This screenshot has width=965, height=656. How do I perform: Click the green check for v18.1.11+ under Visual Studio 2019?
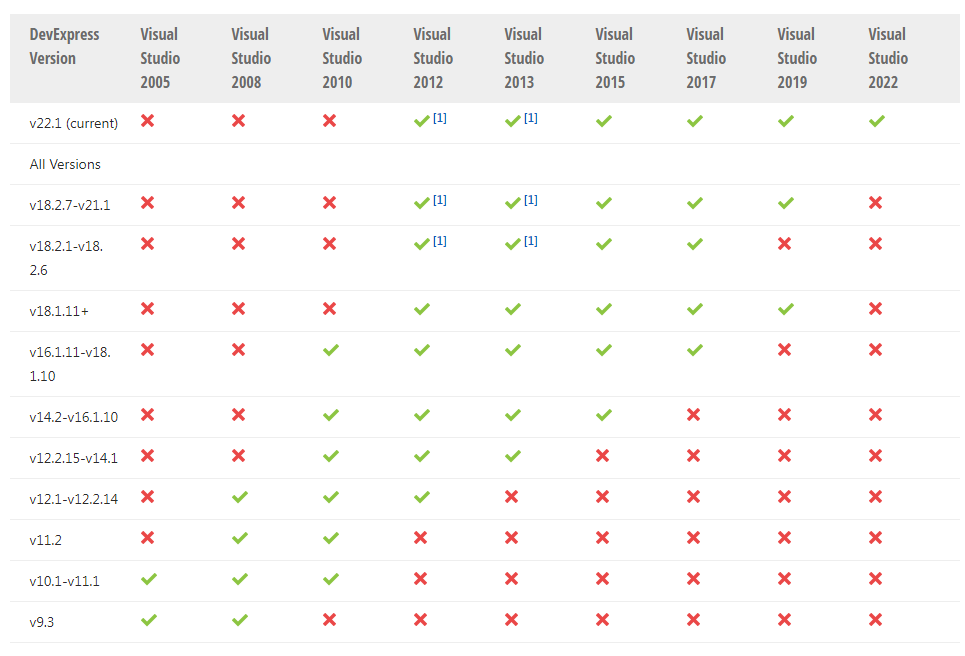[x=786, y=309]
